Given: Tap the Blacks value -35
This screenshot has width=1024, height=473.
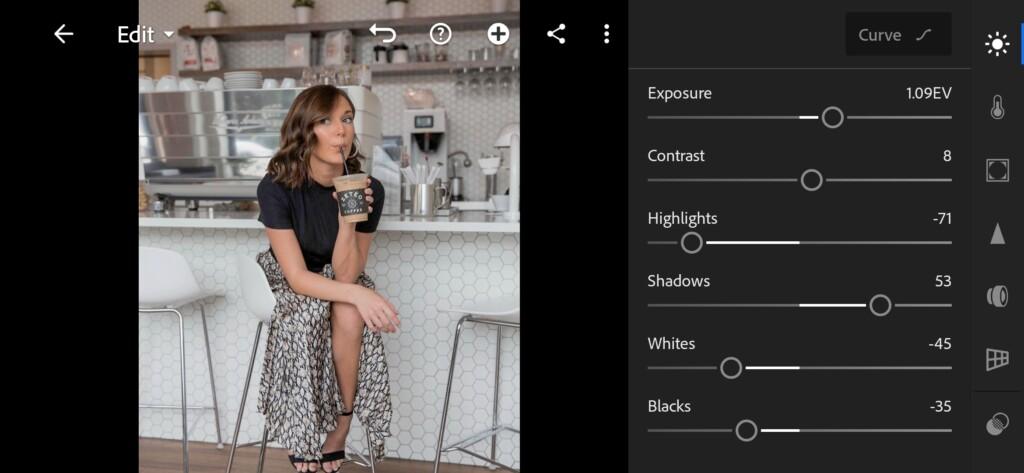Looking at the screenshot, I should 940,407.
